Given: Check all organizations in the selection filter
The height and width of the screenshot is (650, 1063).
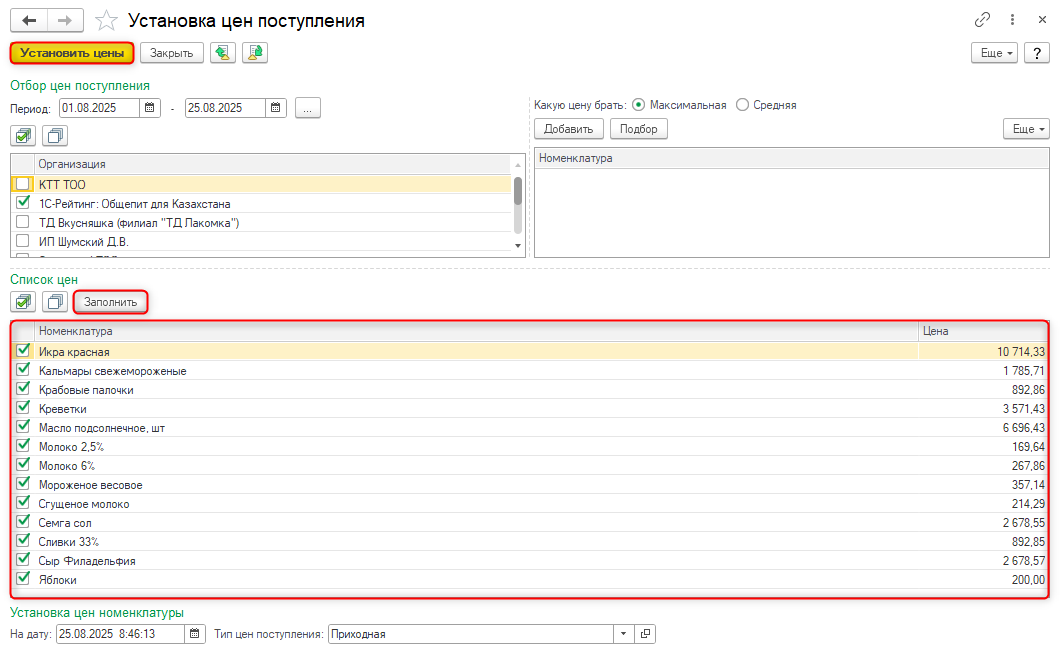Looking at the screenshot, I should [x=23, y=135].
